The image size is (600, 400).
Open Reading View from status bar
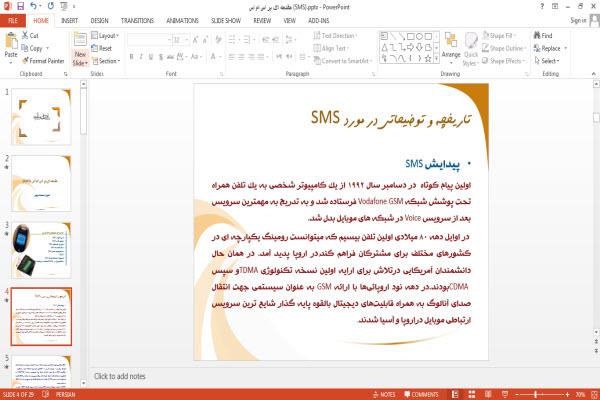pyautogui.click(x=488, y=394)
